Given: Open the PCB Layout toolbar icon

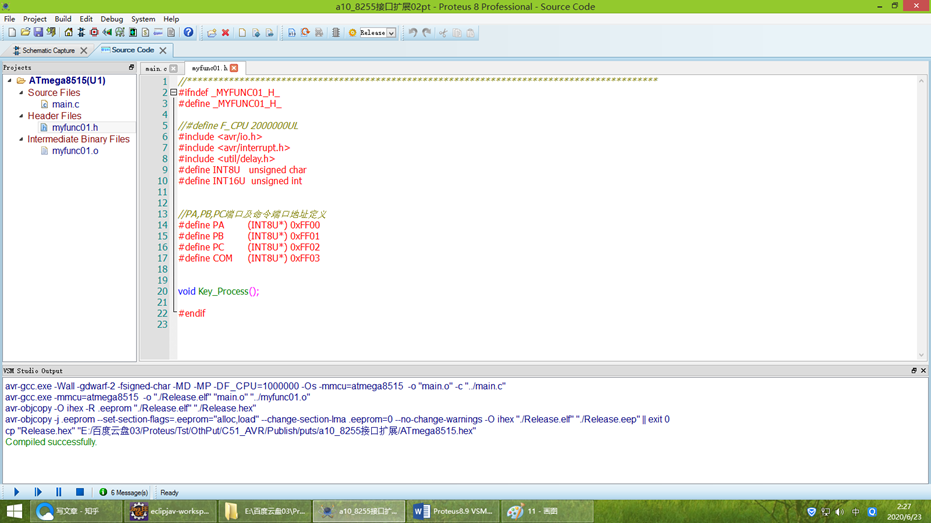Looking at the screenshot, I should point(94,33).
